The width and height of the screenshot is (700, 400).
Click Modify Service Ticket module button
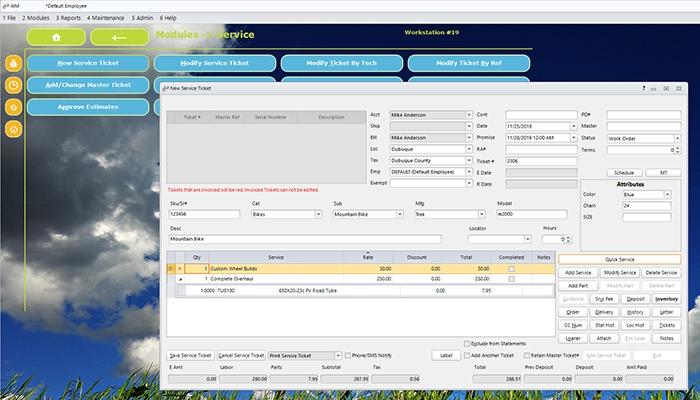pos(215,63)
